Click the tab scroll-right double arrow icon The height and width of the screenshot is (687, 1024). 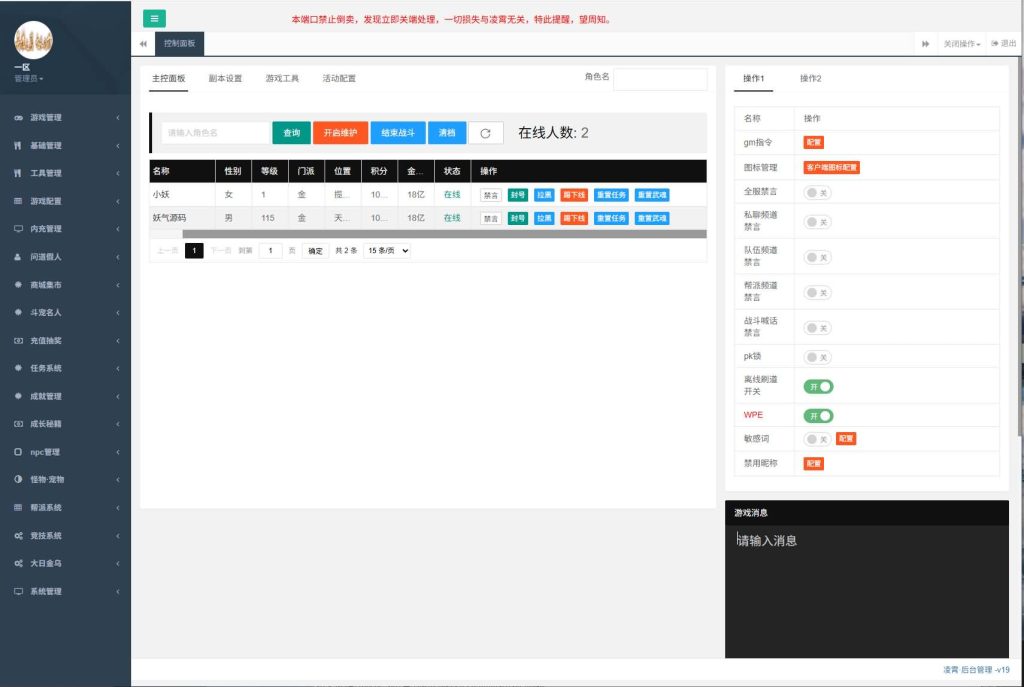click(925, 44)
